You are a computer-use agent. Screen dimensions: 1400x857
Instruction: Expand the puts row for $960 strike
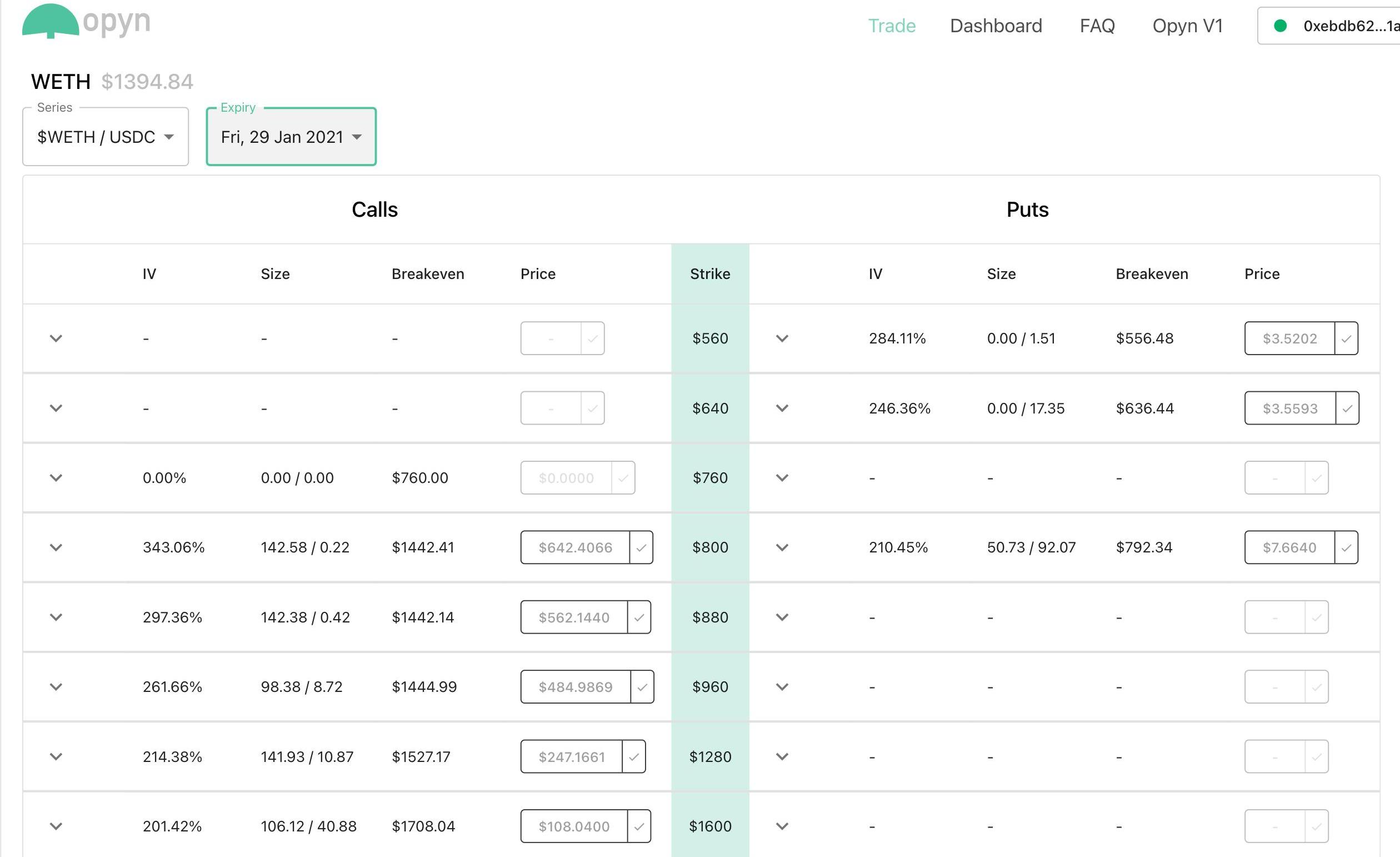pyautogui.click(x=782, y=687)
